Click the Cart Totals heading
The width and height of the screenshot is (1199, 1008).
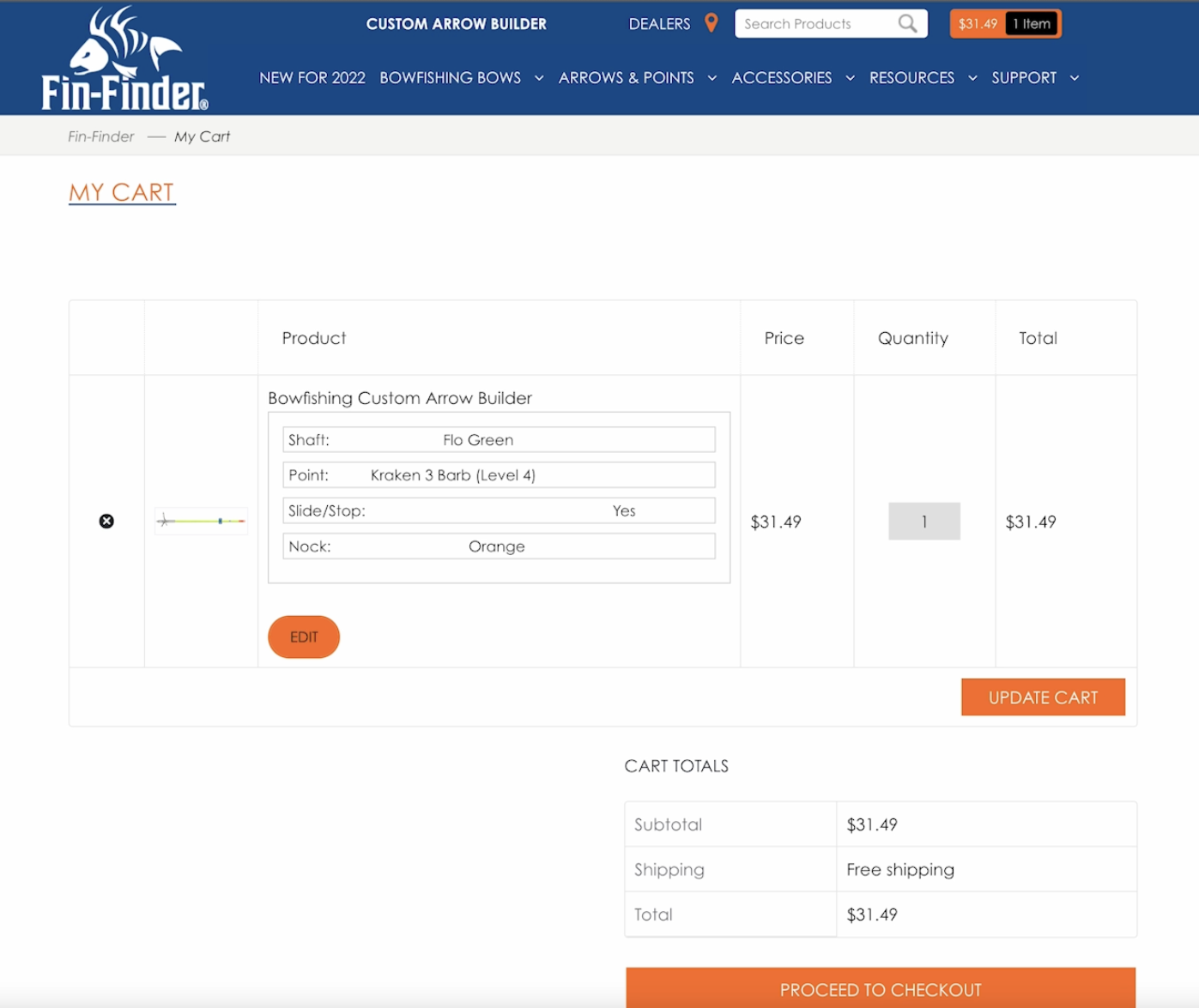coord(676,766)
